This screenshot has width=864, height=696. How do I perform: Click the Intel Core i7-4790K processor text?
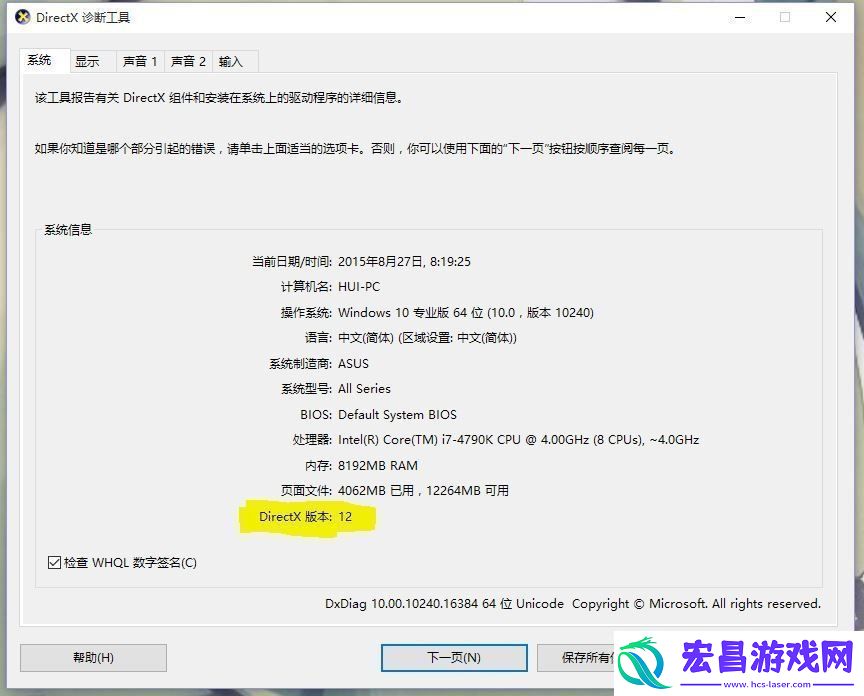(x=519, y=440)
